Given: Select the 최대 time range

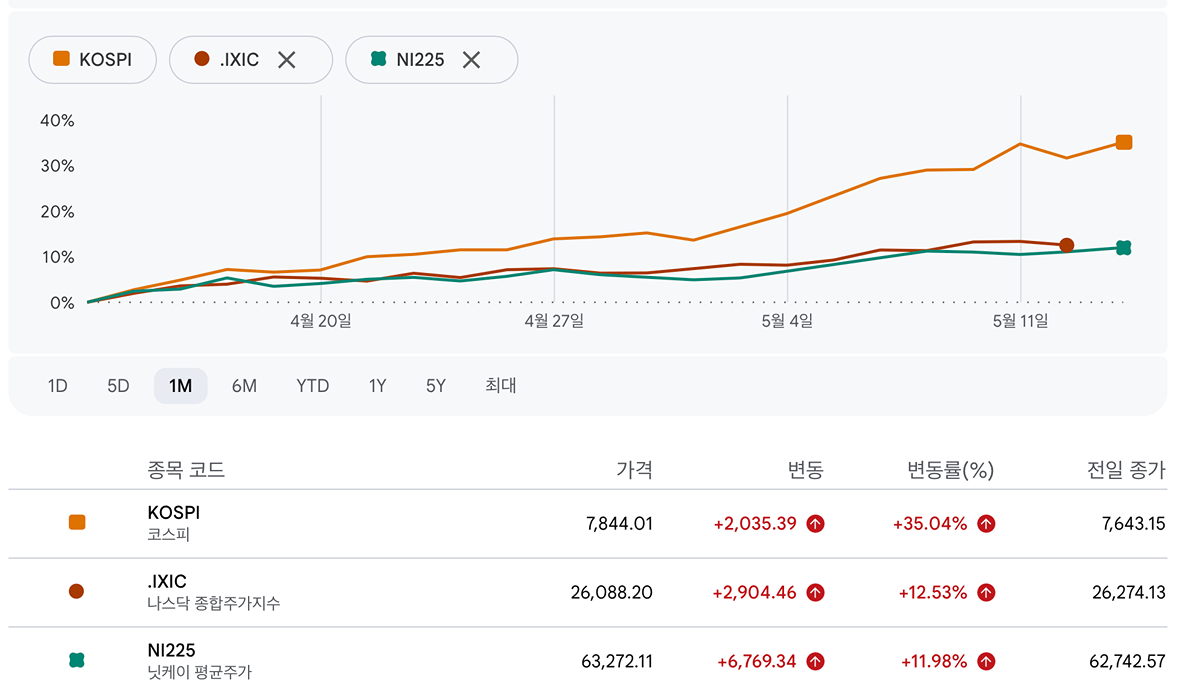Looking at the screenshot, I should 501,386.
